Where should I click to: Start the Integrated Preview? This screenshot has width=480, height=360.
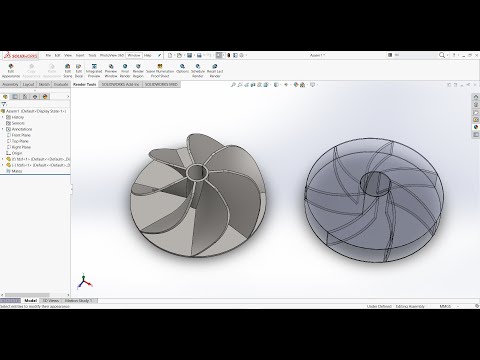click(x=94, y=71)
